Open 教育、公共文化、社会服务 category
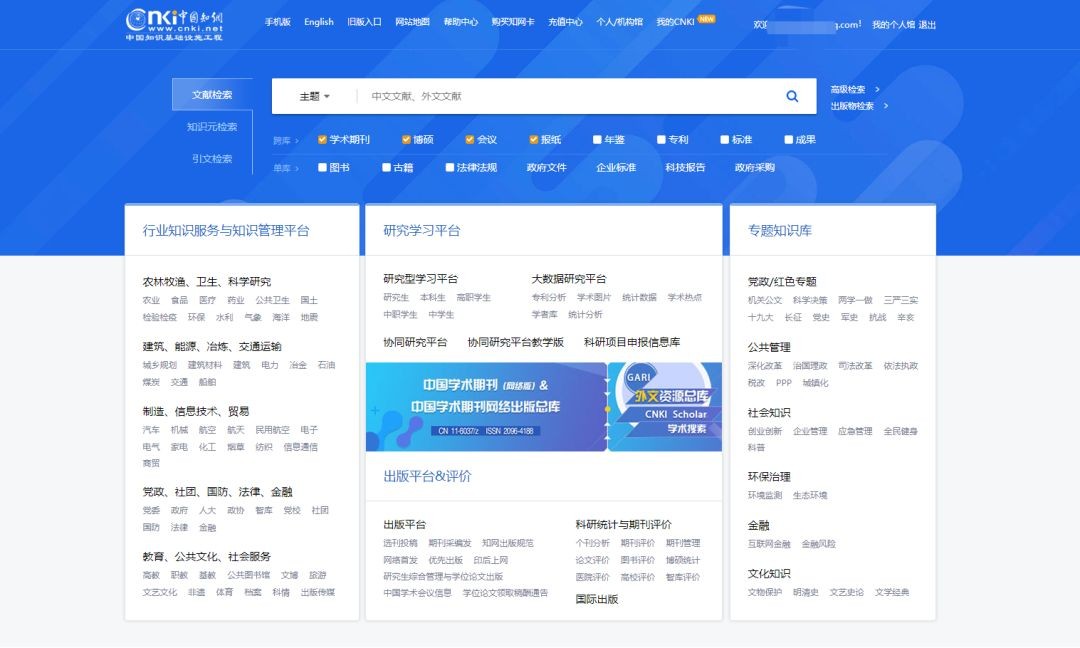This screenshot has height=648, width=1080. pos(207,556)
